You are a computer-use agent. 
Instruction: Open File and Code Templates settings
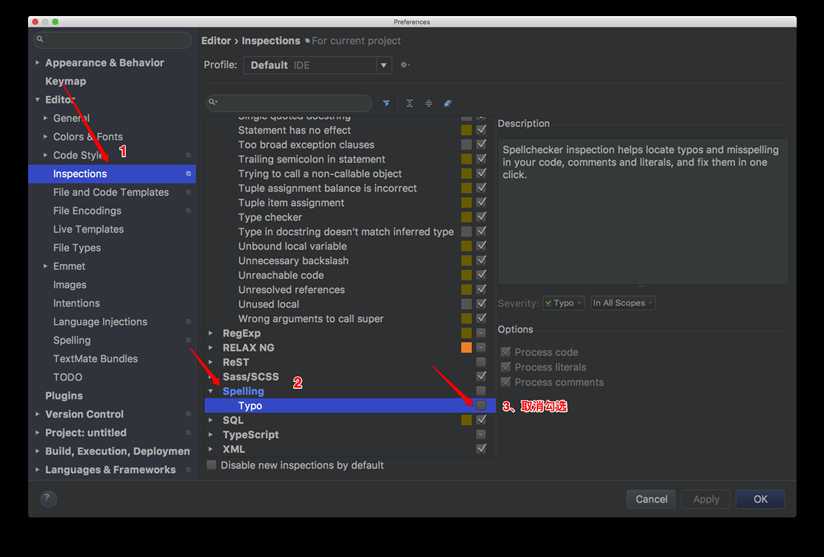(x=111, y=192)
